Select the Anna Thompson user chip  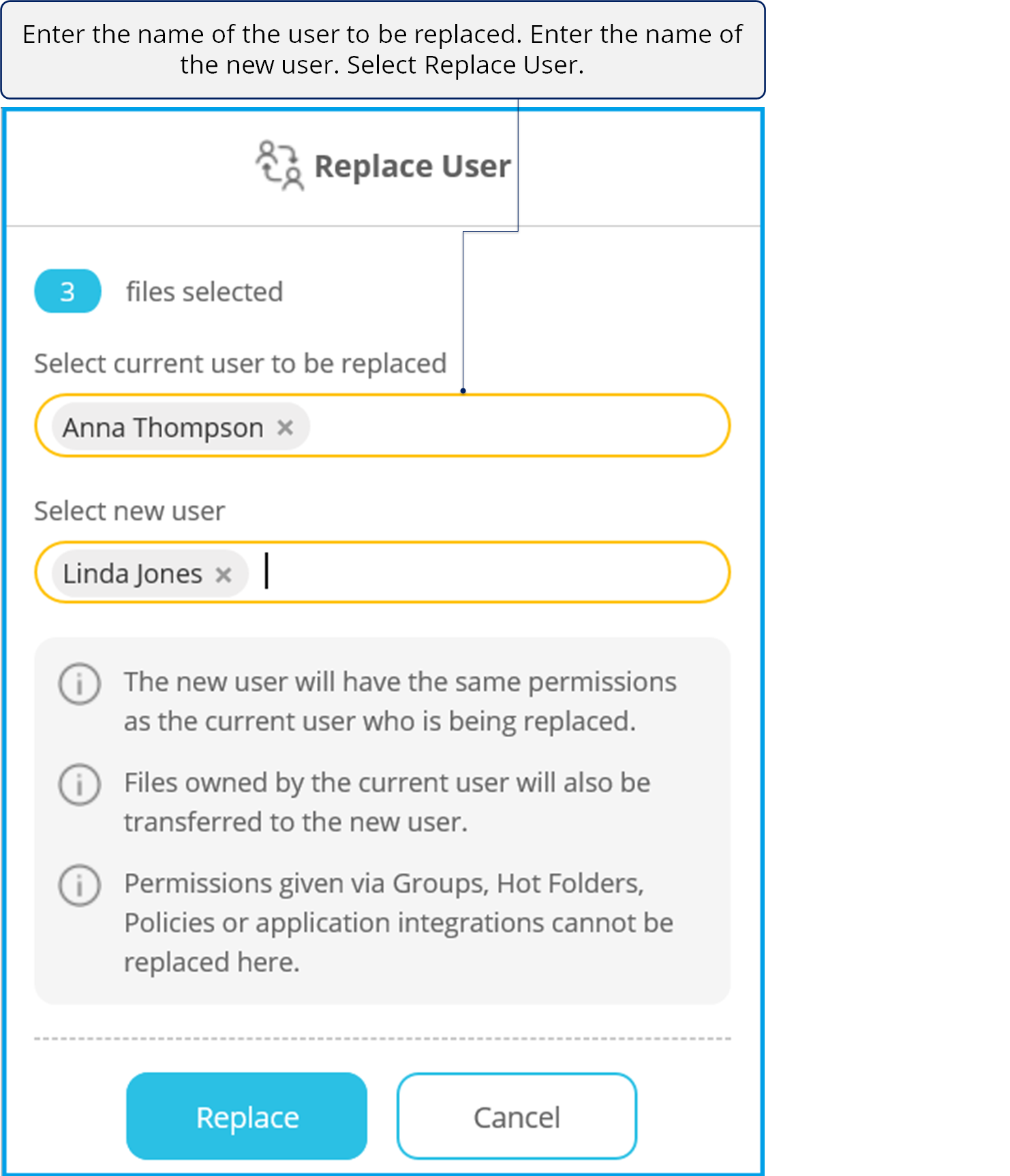point(164,428)
